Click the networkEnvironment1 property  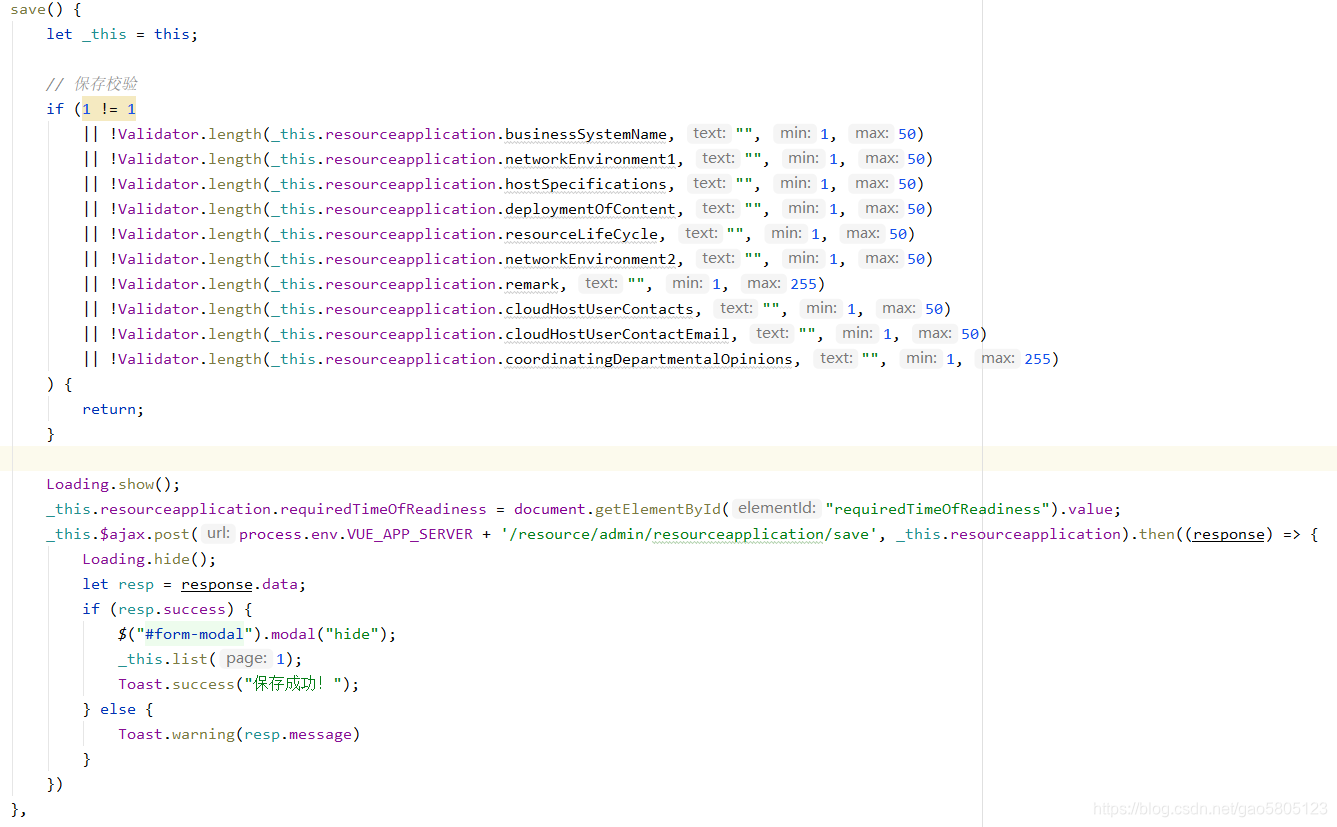(x=590, y=159)
